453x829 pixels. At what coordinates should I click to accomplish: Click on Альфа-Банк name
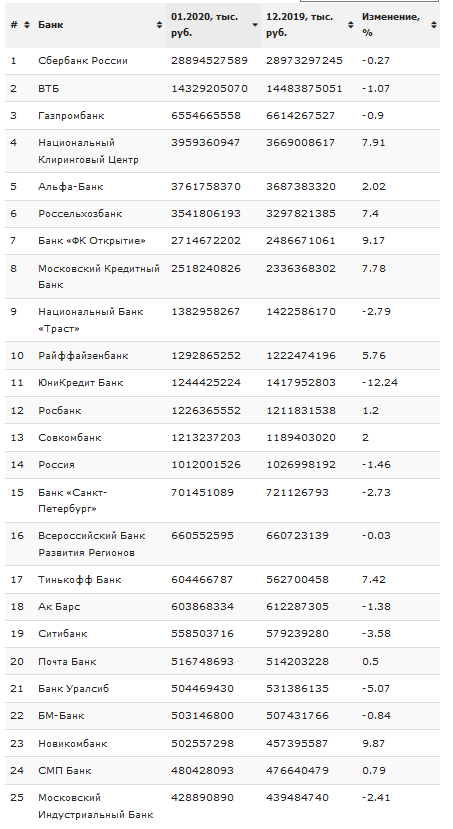tap(70, 187)
